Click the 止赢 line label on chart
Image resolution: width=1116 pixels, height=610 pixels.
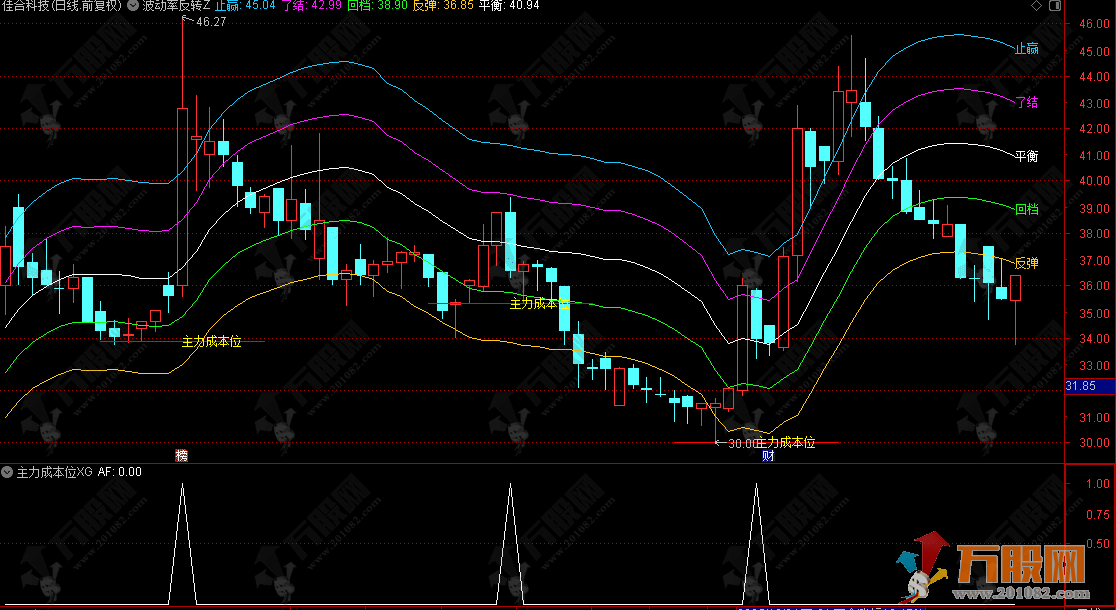(1026, 47)
